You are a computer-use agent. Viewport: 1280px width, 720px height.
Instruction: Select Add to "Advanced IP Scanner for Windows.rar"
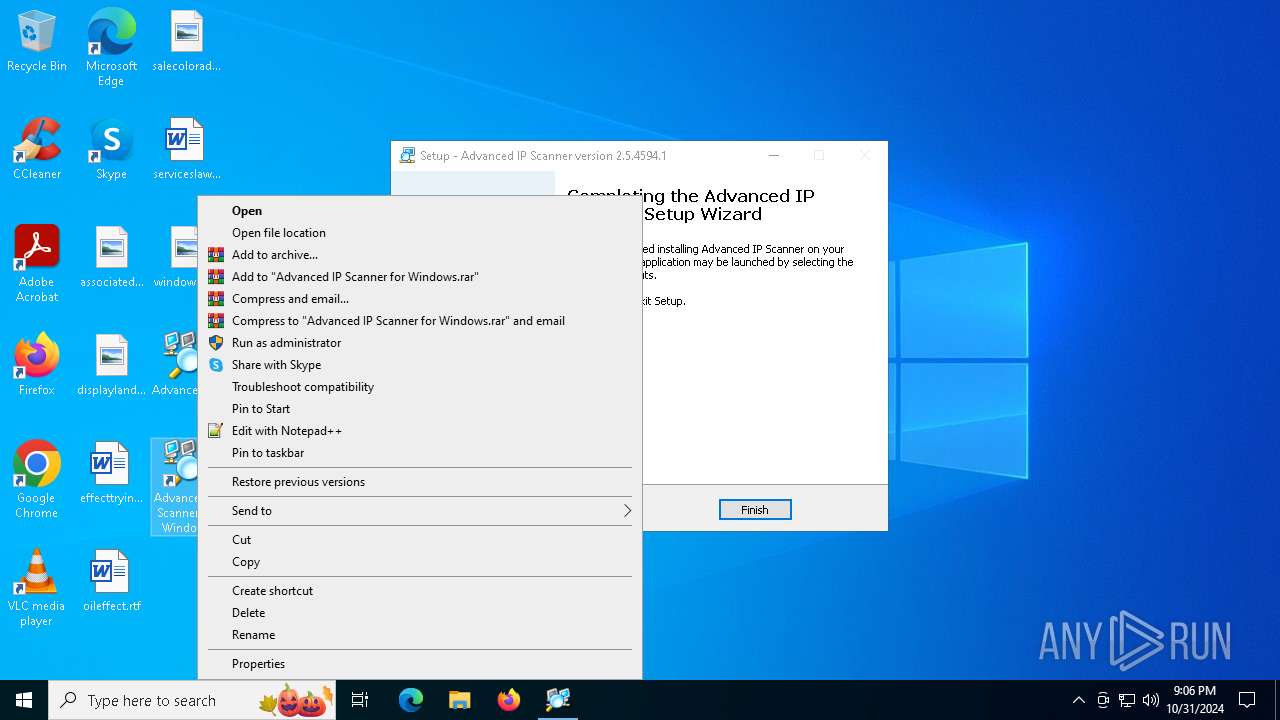[420, 277]
